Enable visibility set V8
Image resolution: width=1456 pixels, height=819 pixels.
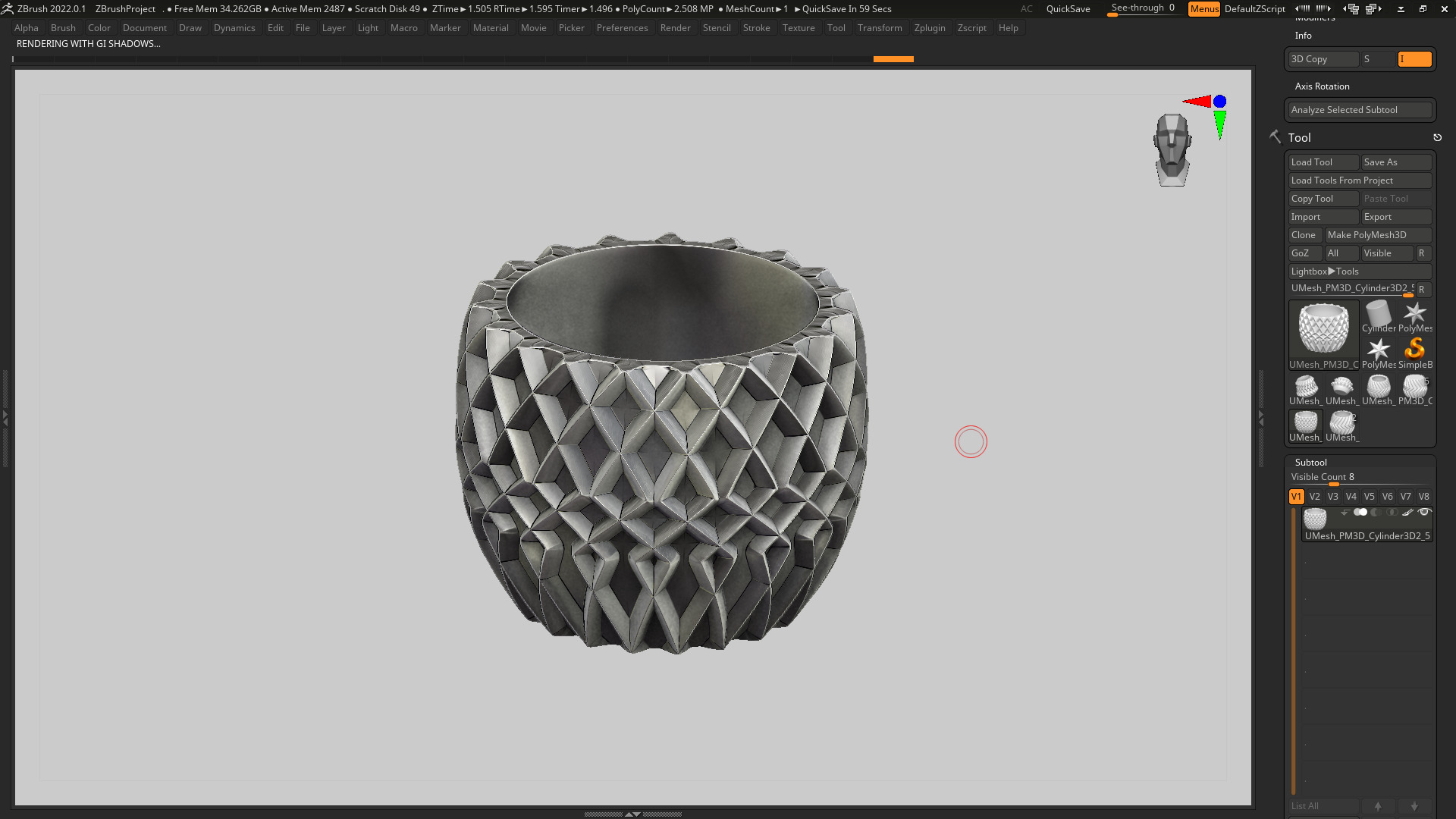(1423, 497)
